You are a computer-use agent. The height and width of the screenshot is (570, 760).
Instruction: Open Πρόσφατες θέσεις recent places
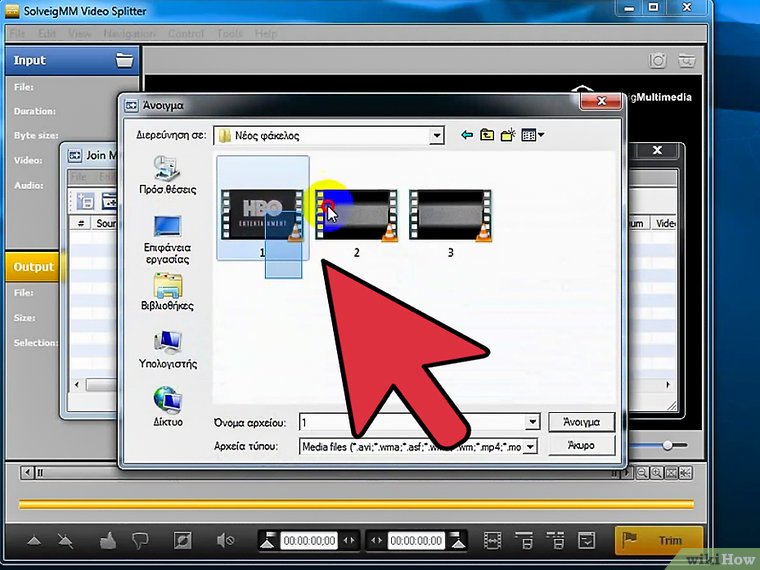point(167,175)
